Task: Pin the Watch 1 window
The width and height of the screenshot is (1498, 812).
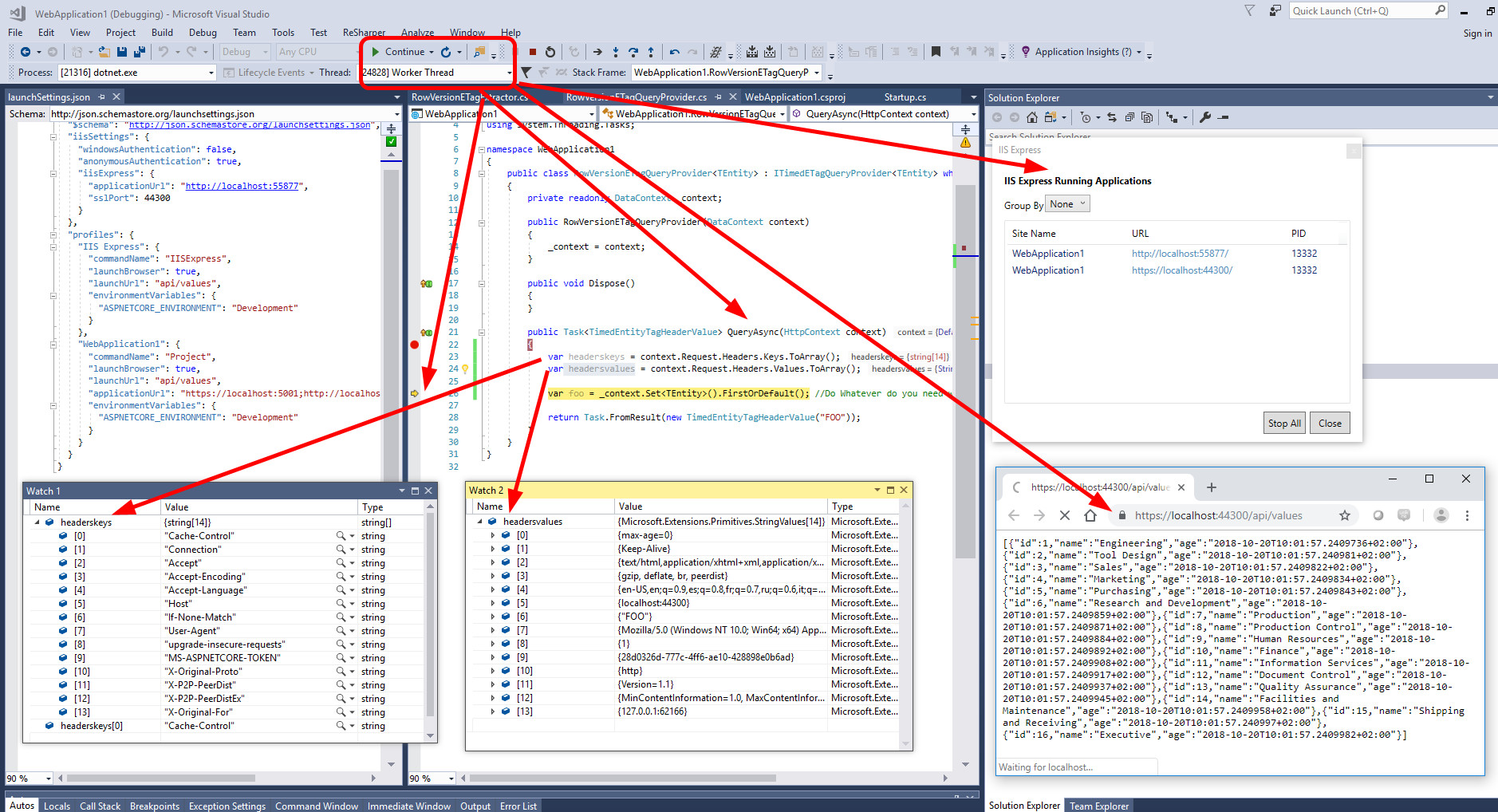Action: coord(416,491)
